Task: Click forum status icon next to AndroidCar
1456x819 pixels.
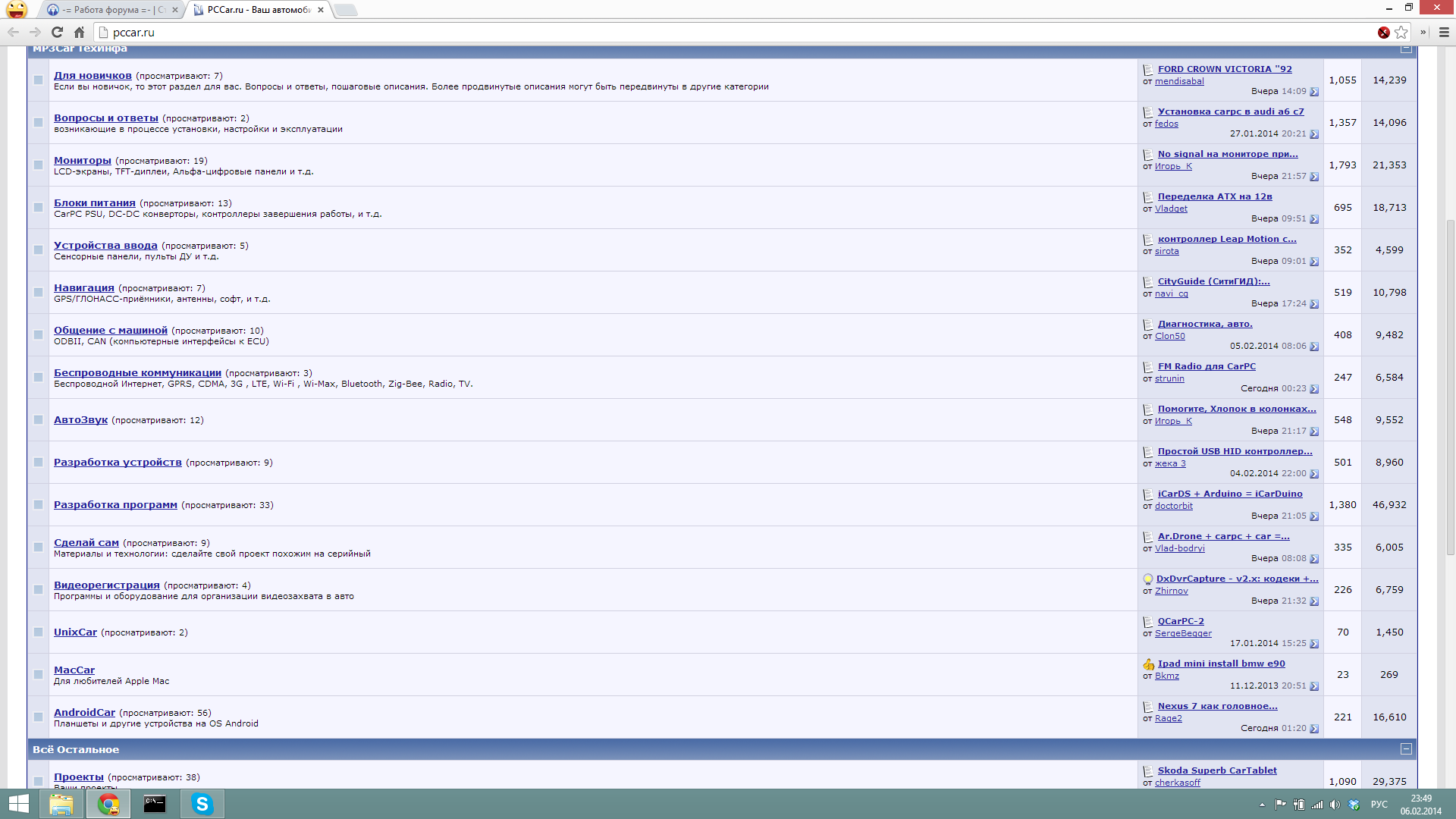Action: (x=38, y=717)
